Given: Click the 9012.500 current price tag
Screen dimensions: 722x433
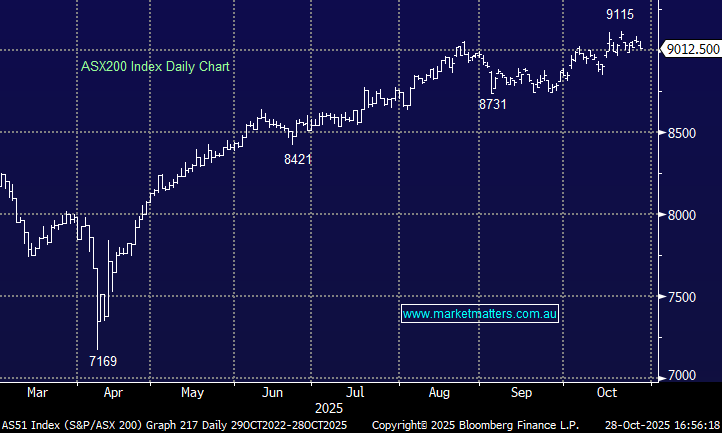Looking at the screenshot, I should (692, 49).
